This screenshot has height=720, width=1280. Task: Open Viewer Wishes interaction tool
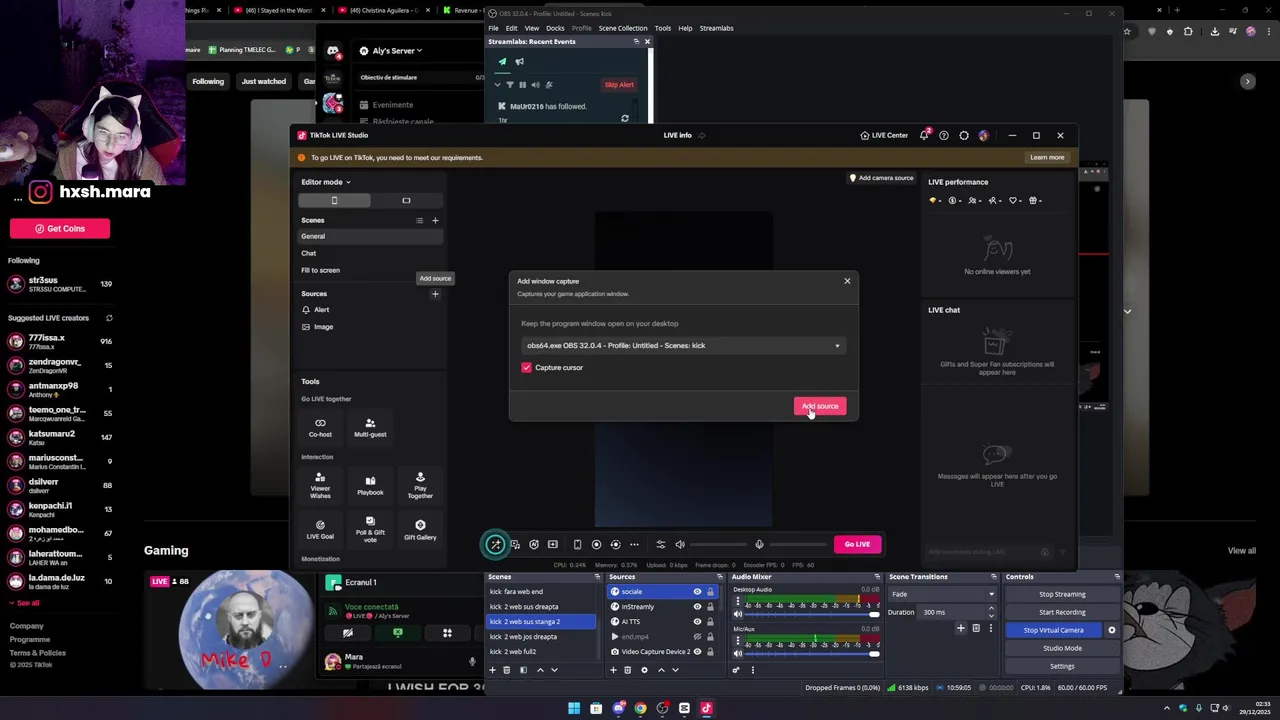tap(320, 485)
